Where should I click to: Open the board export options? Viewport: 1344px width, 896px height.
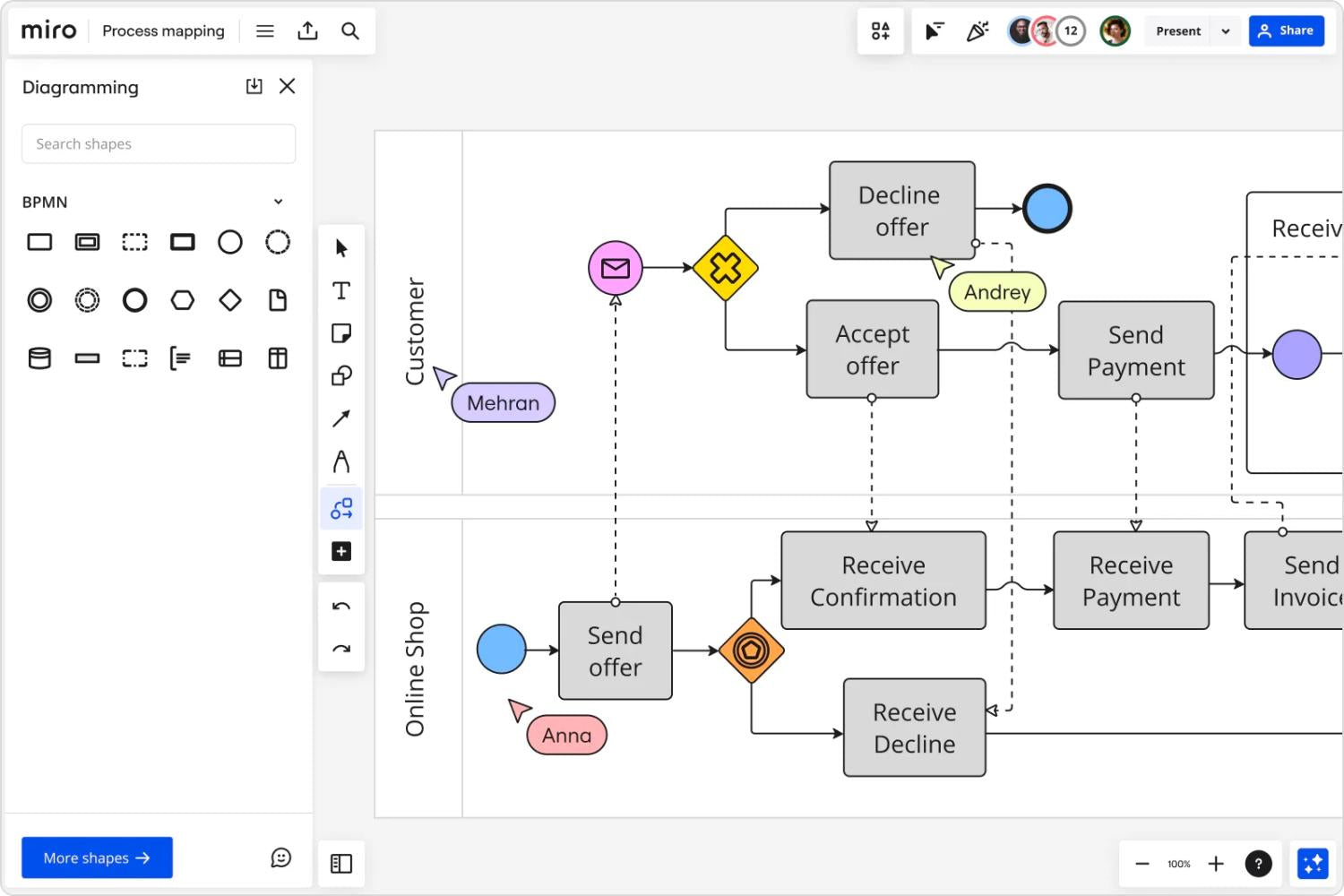307,30
